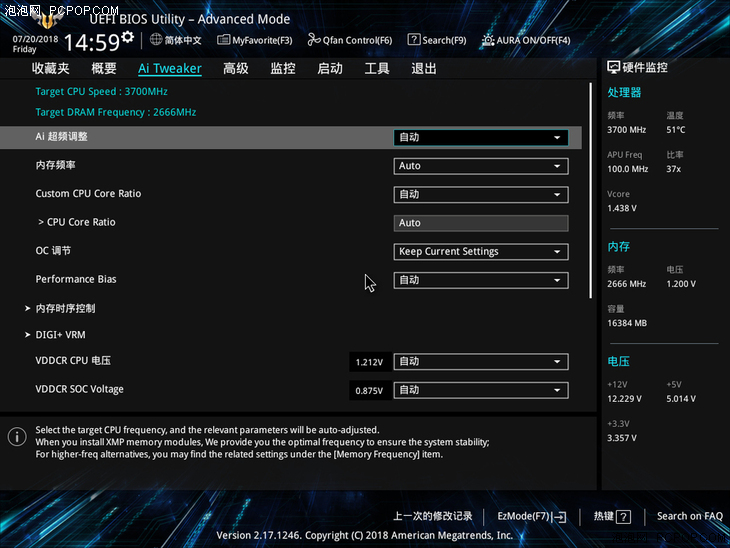Image resolution: width=730 pixels, height=548 pixels.
Task: Click the 51°C temperature reading
Action: coord(676,130)
